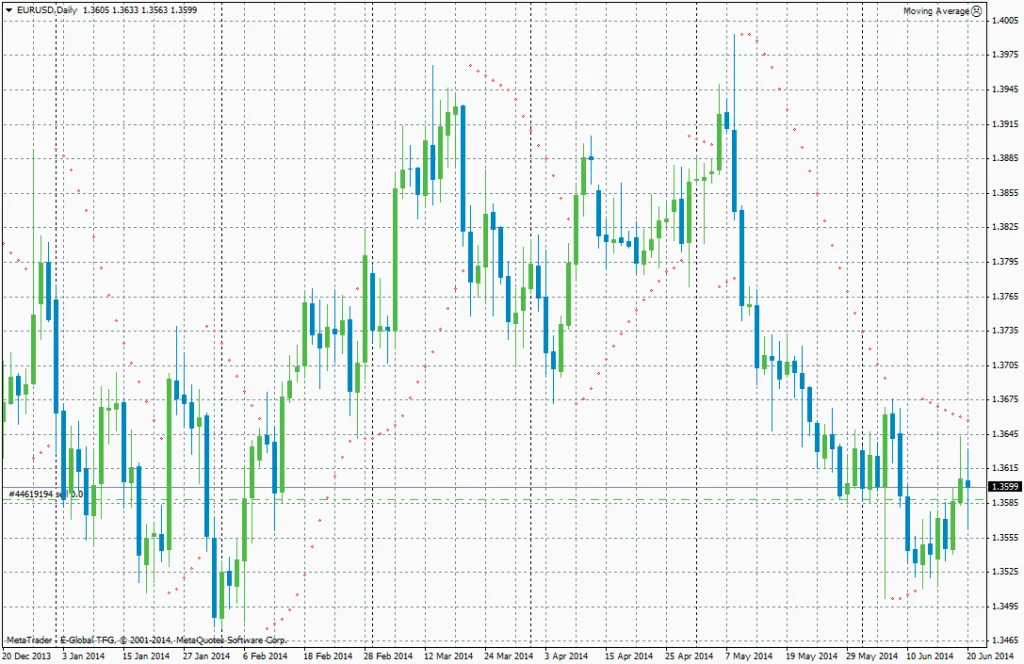Screen dimensions: 1024x664
Task: Click the 1.3645 price scale label
Action: [1005, 434]
